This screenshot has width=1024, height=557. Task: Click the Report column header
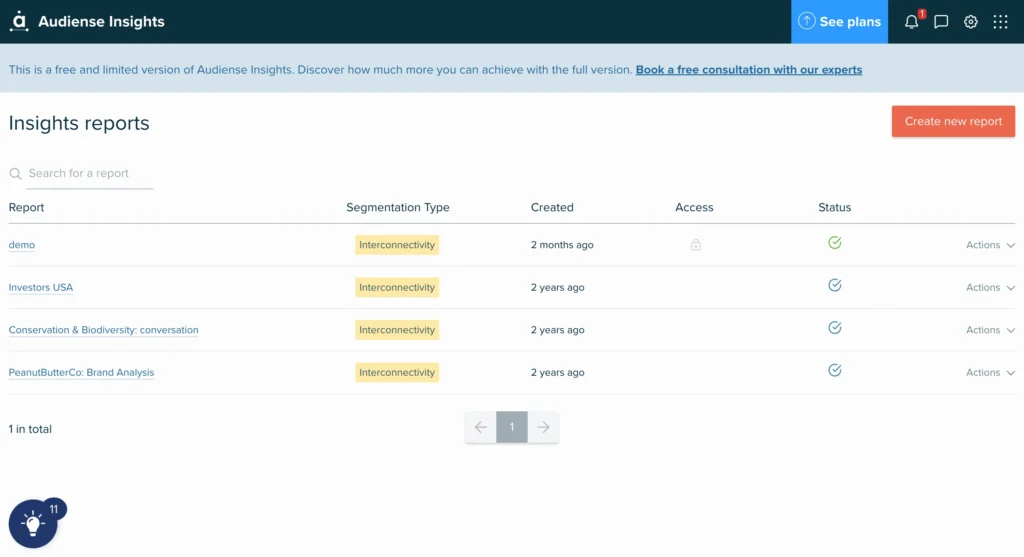(26, 207)
